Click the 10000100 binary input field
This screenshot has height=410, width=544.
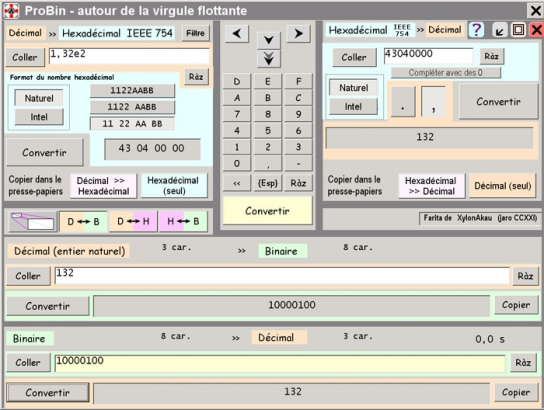280,363
